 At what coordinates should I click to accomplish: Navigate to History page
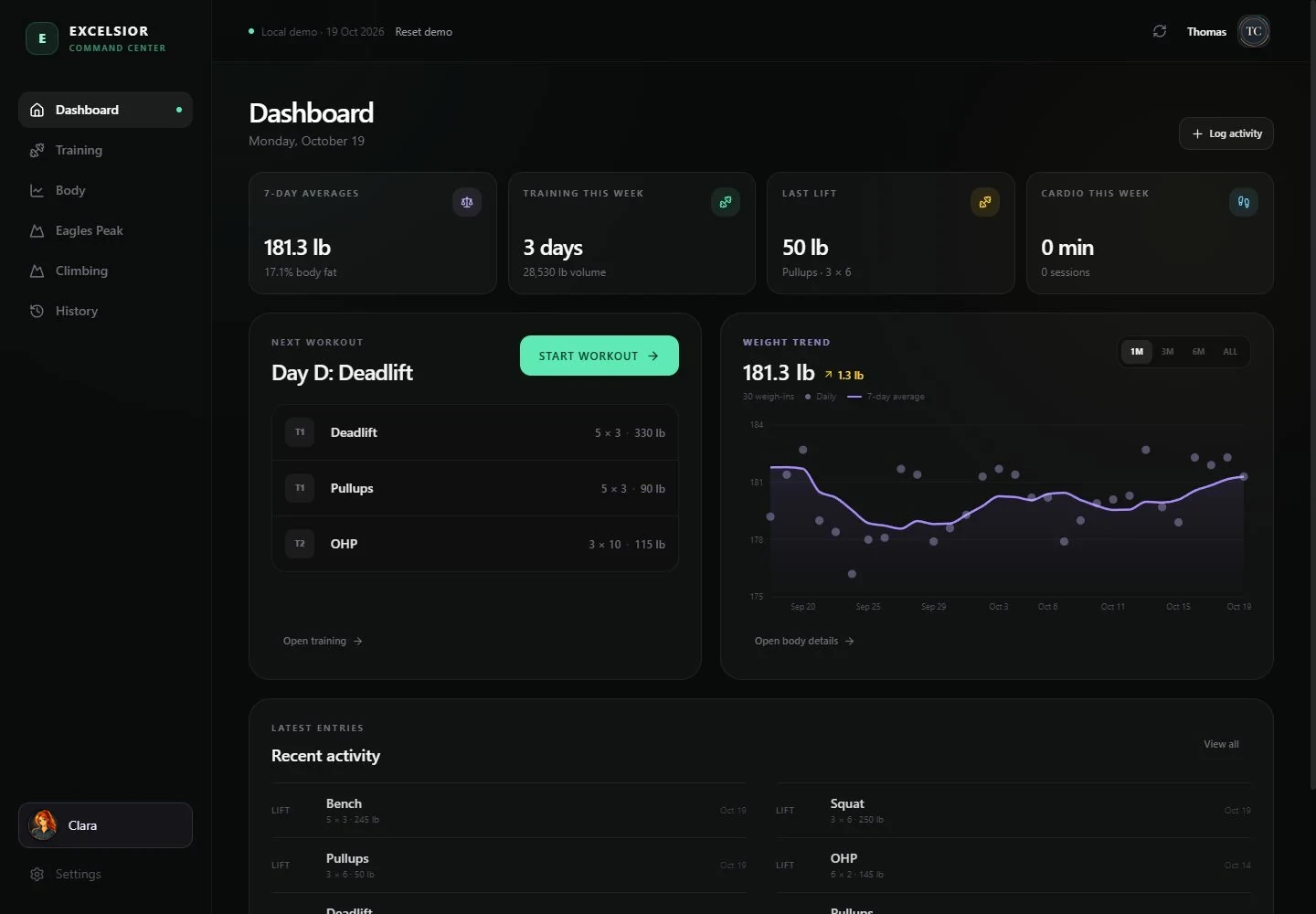[x=105, y=311]
